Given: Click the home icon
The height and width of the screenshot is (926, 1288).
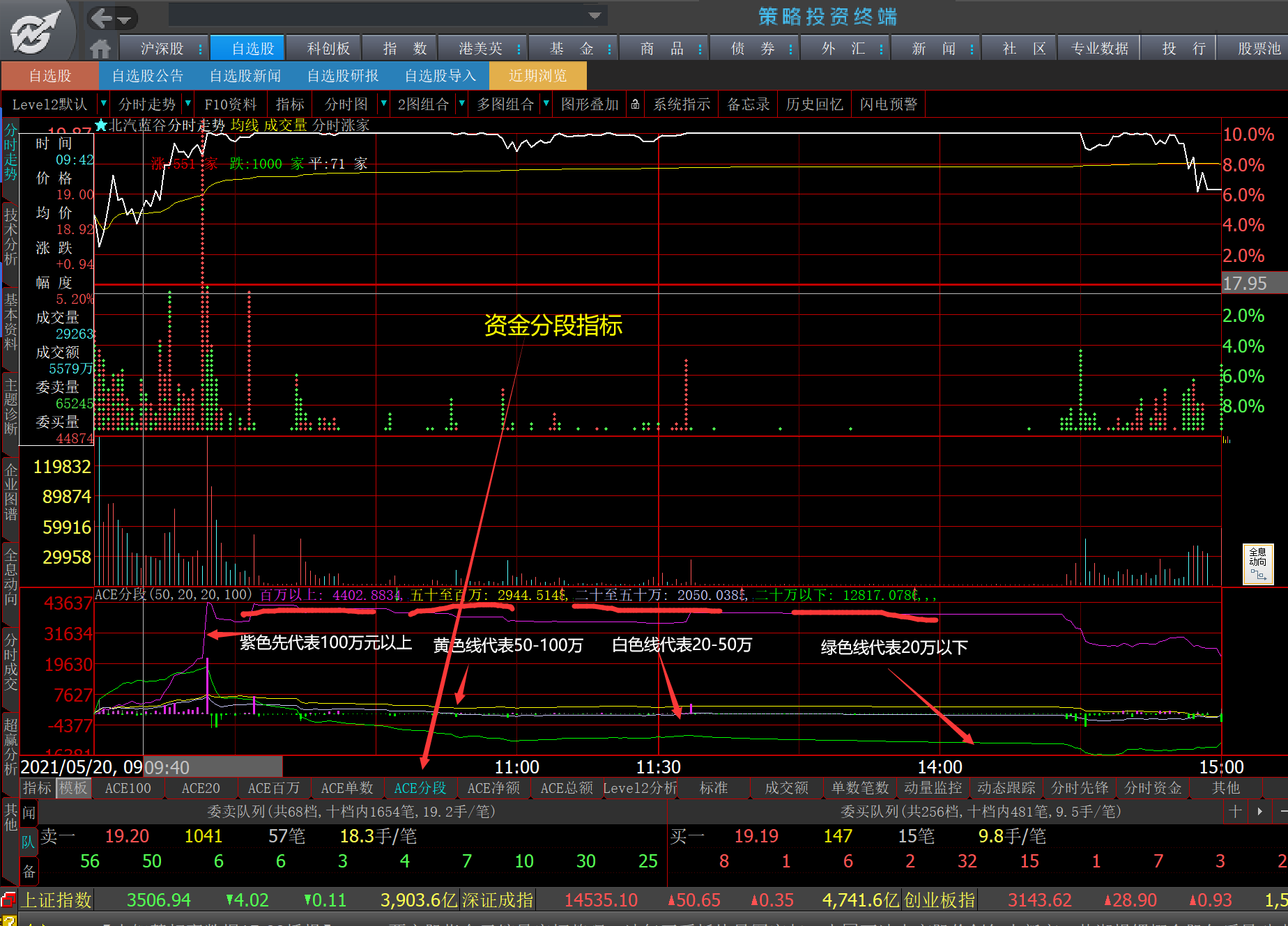Looking at the screenshot, I should [x=100, y=48].
